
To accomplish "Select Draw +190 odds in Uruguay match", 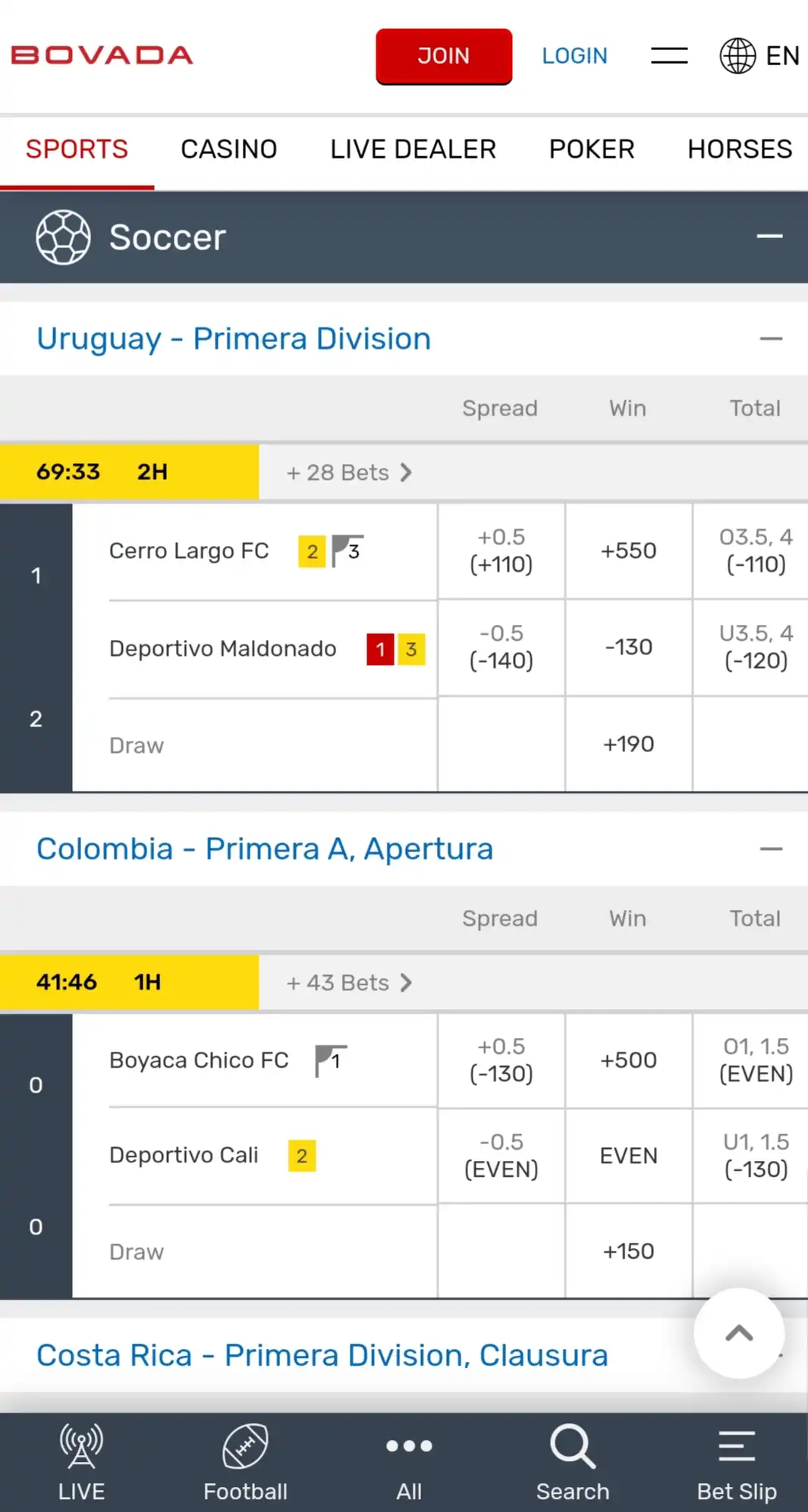I will pyautogui.click(x=628, y=744).
